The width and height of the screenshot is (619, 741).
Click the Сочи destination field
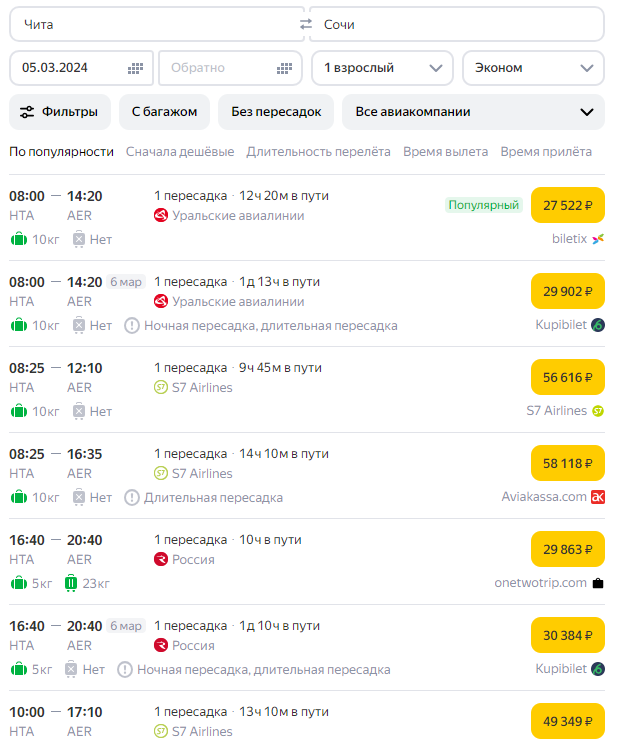pyautogui.click(x=456, y=24)
